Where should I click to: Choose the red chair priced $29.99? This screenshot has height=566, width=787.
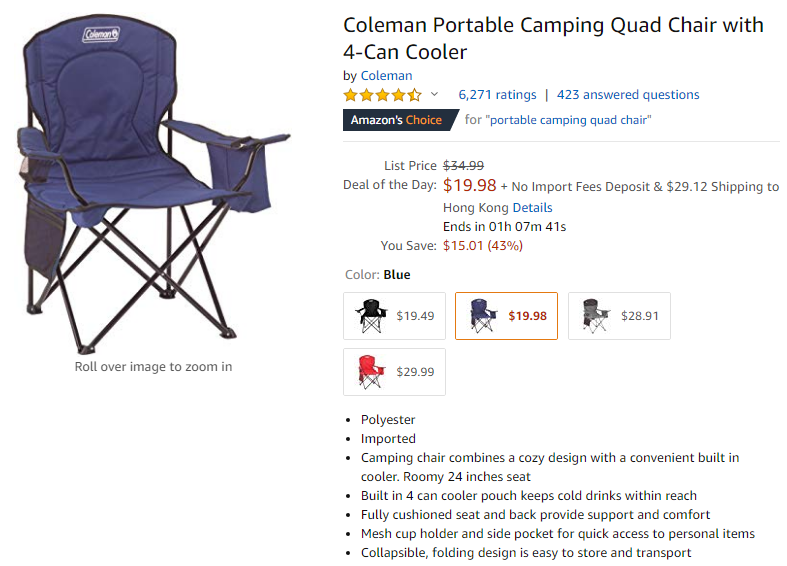click(x=394, y=372)
